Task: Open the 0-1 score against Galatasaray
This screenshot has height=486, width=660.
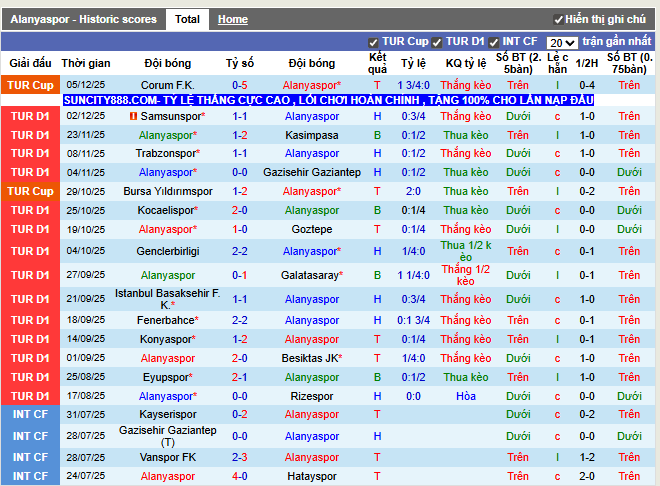Action: [240, 275]
